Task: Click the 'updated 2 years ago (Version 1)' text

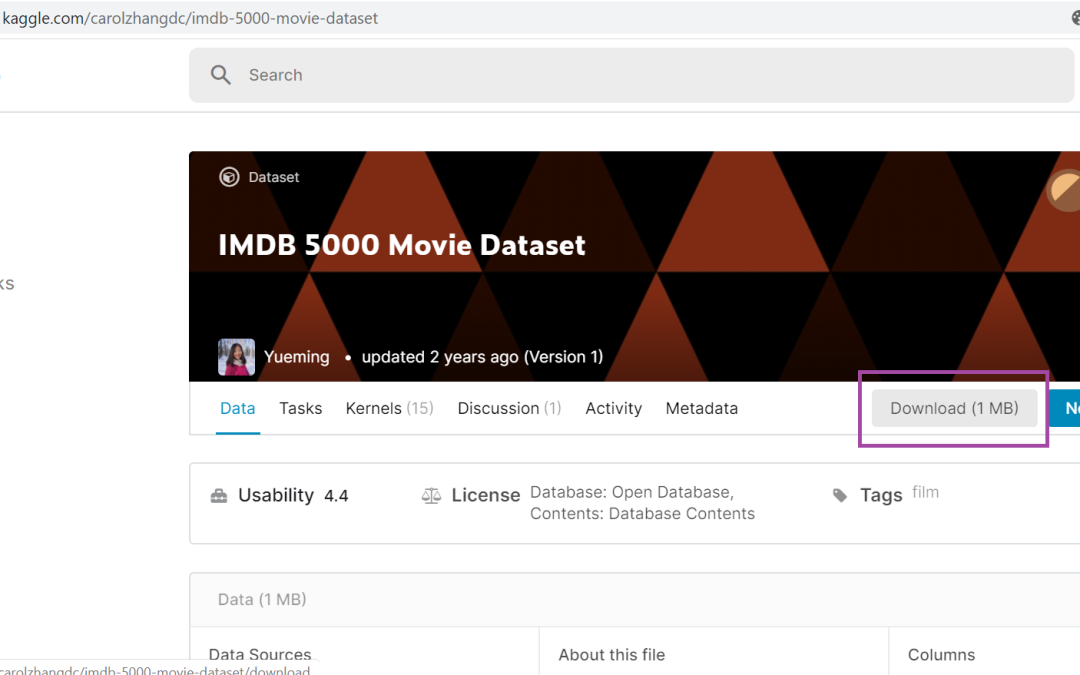Action: coord(482,357)
